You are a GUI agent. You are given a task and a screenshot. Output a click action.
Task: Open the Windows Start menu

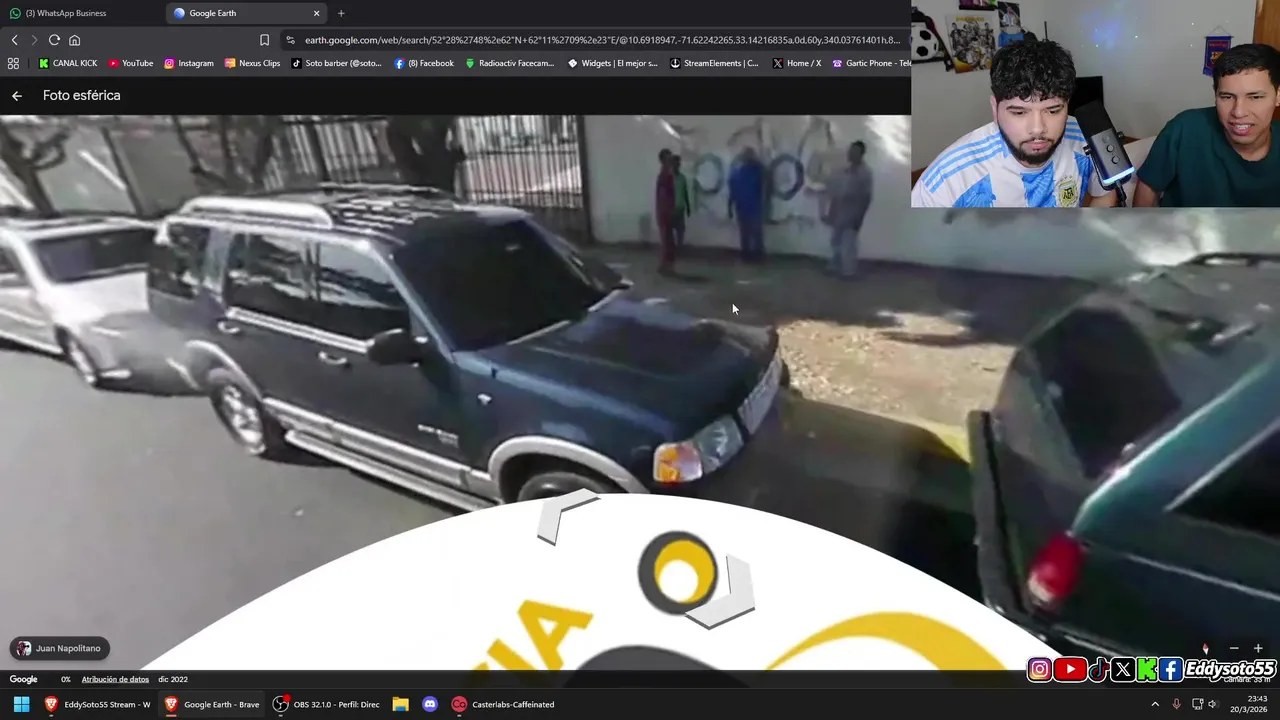(x=21, y=704)
